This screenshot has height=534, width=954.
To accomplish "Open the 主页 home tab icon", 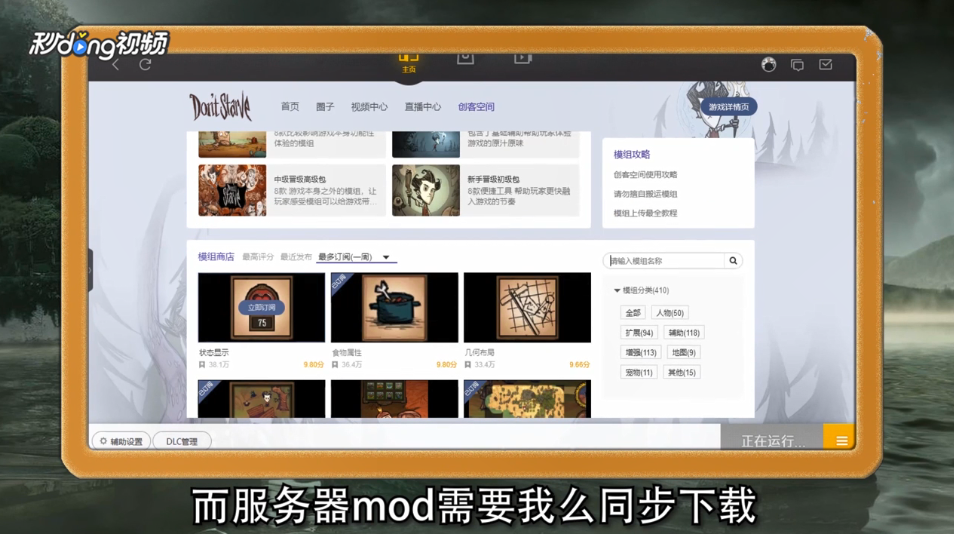I will tap(409, 63).
